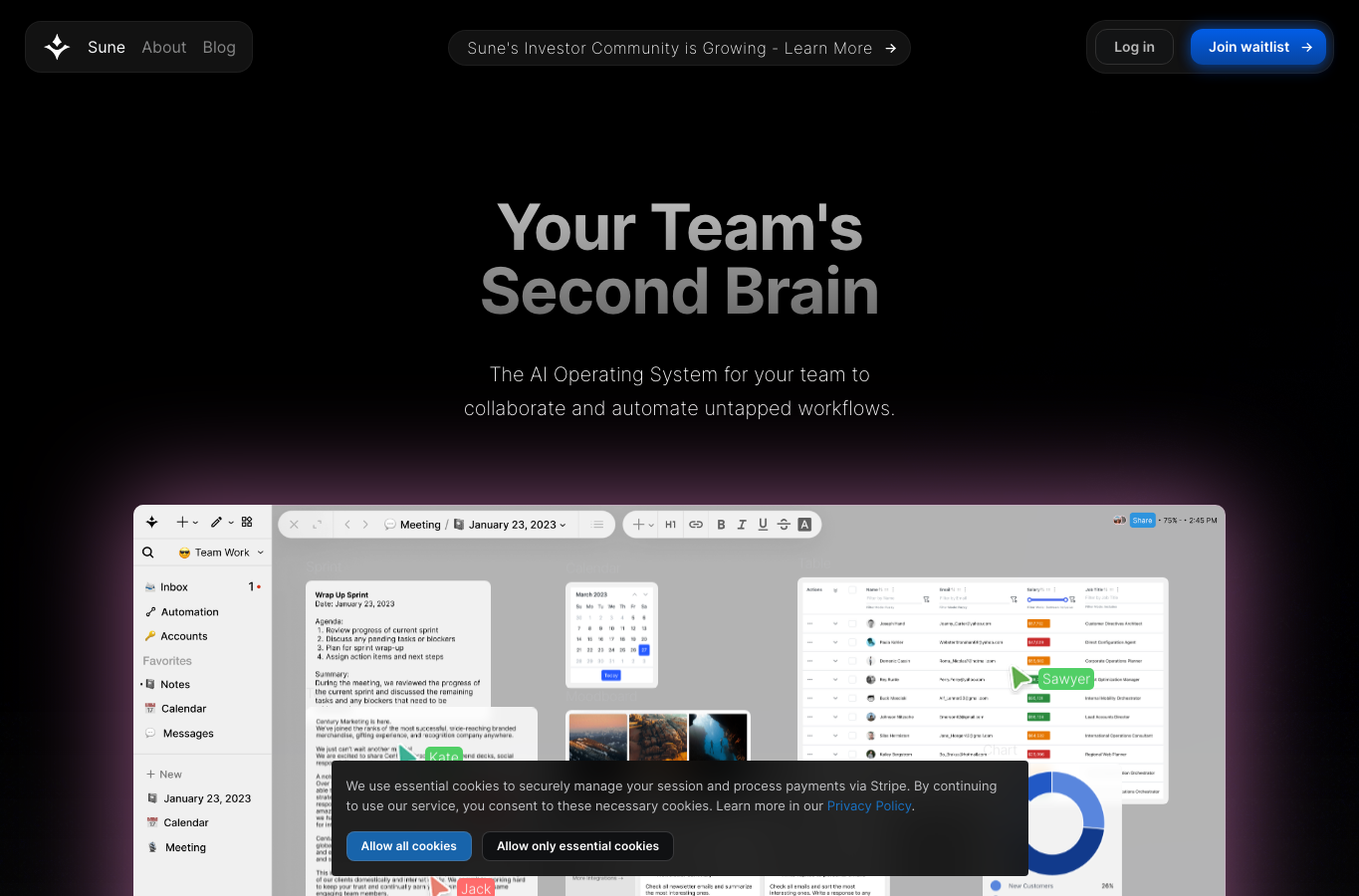Toggle italic formatting in the editor toolbar

[x=742, y=525]
